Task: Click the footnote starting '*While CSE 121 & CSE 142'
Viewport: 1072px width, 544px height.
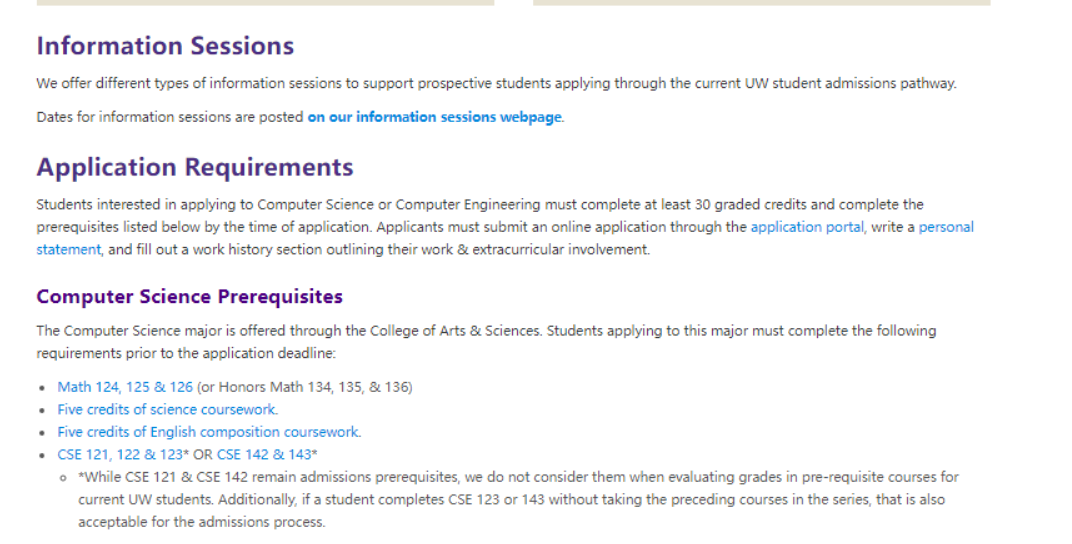Action: 518,500
